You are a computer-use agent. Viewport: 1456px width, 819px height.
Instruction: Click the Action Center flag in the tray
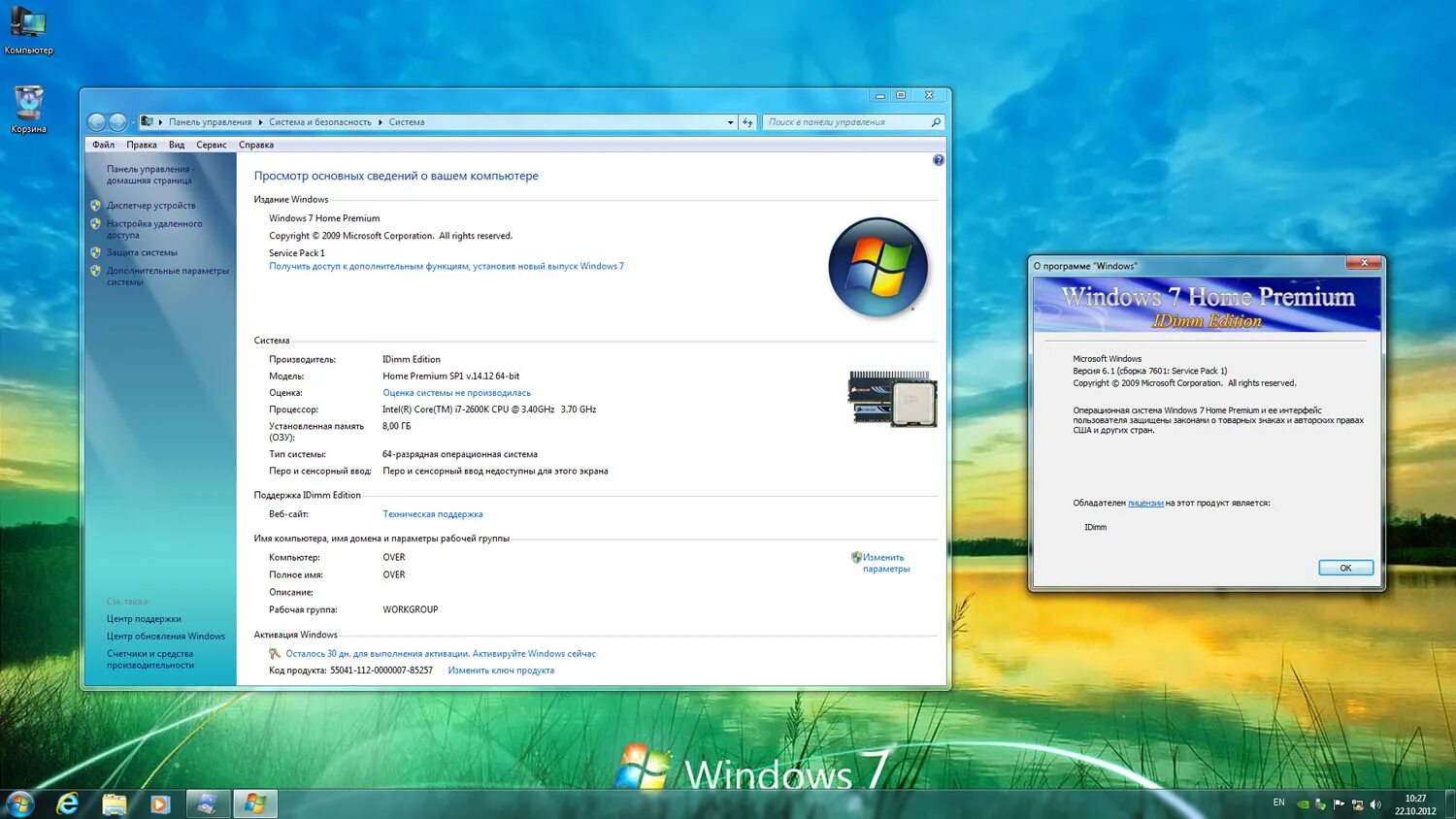tap(1338, 803)
